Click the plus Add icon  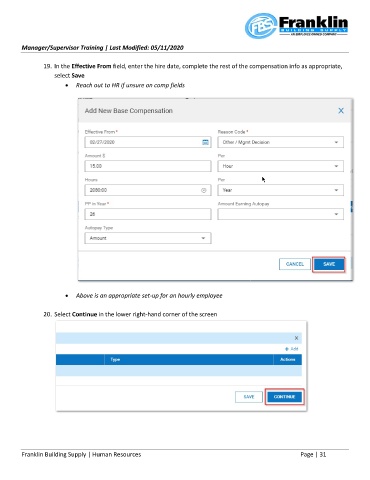click(x=291, y=349)
